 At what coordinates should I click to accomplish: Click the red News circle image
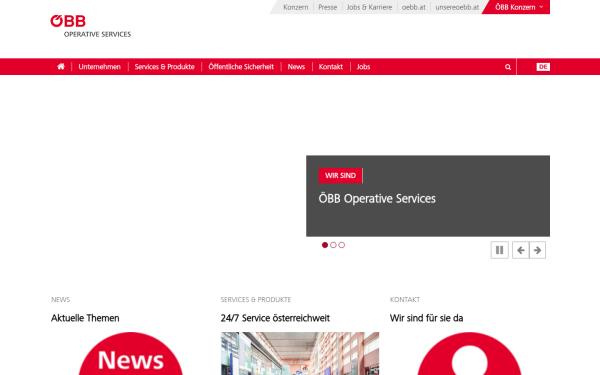click(130, 354)
